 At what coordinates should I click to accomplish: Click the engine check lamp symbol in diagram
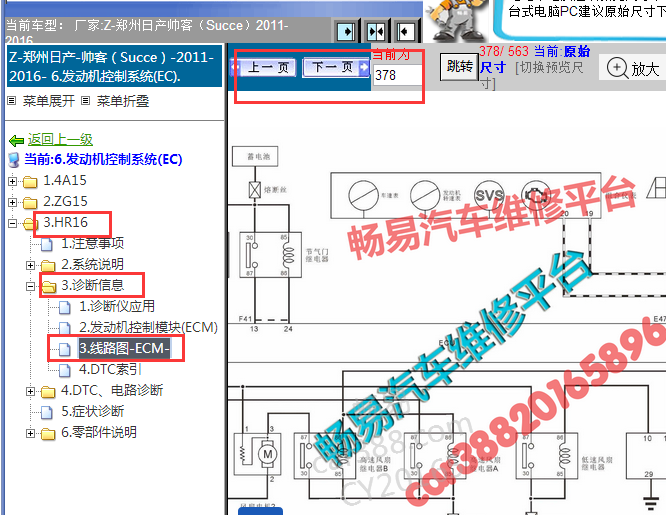(x=536, y=195)
